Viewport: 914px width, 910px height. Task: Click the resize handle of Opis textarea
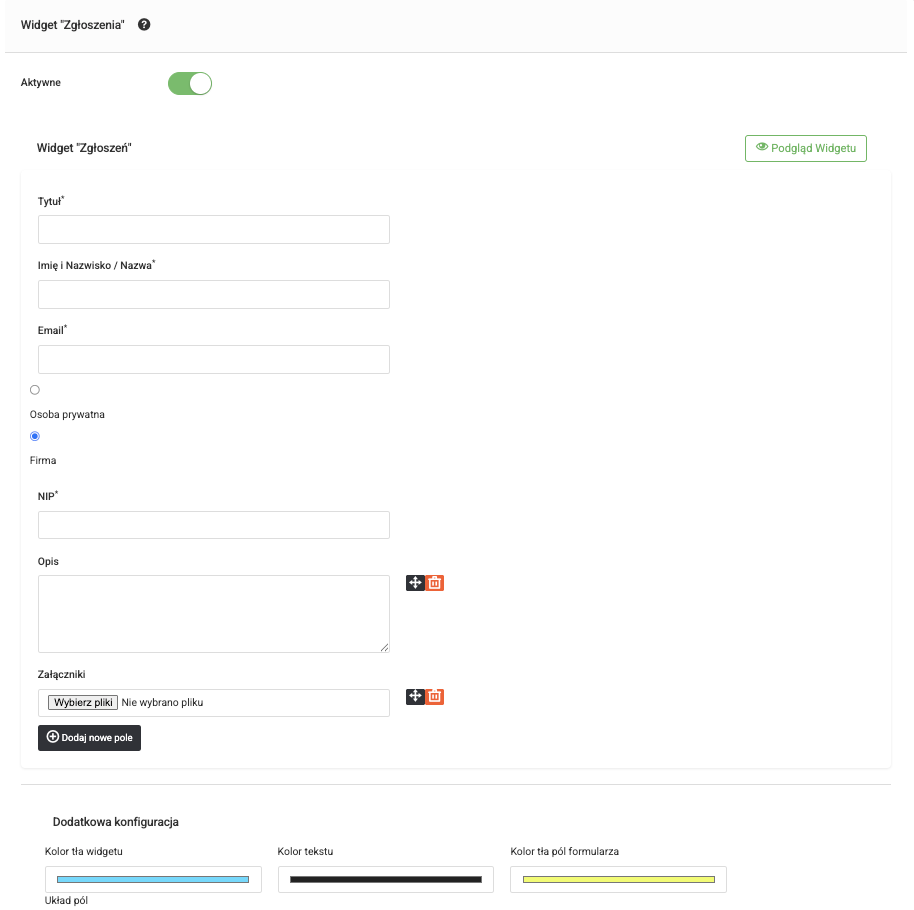(x=384, y=647)
